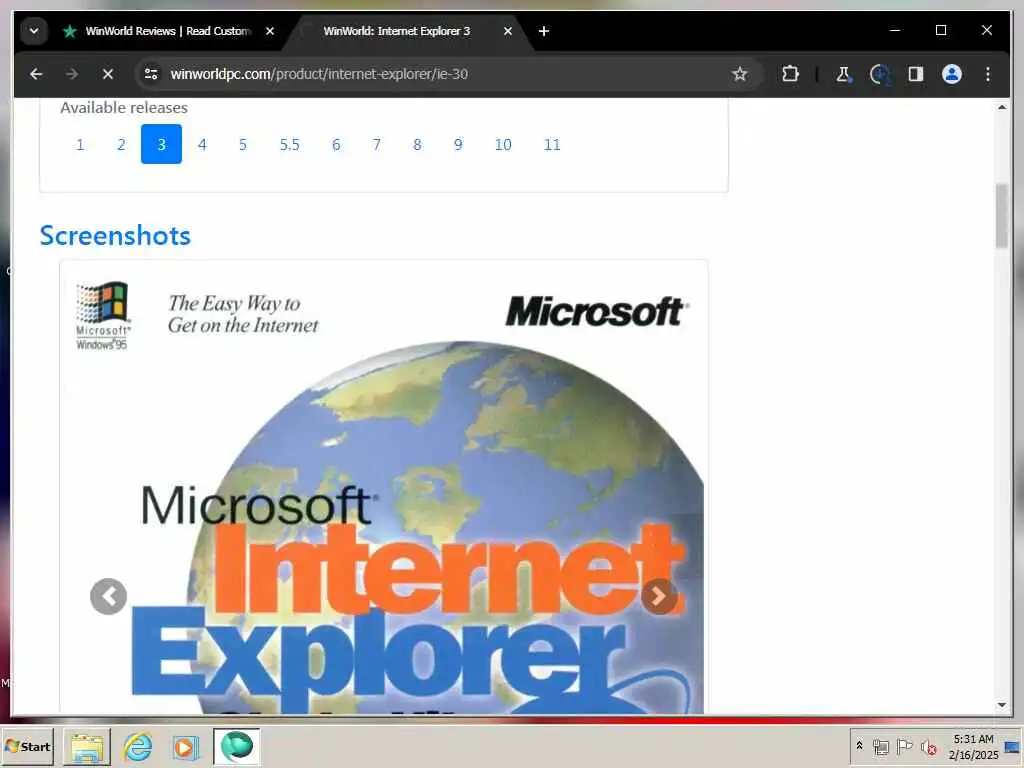The width and height of the screenshot is (1024, 768).
Task: Select release 1
Action: click(x=80, y=144)
